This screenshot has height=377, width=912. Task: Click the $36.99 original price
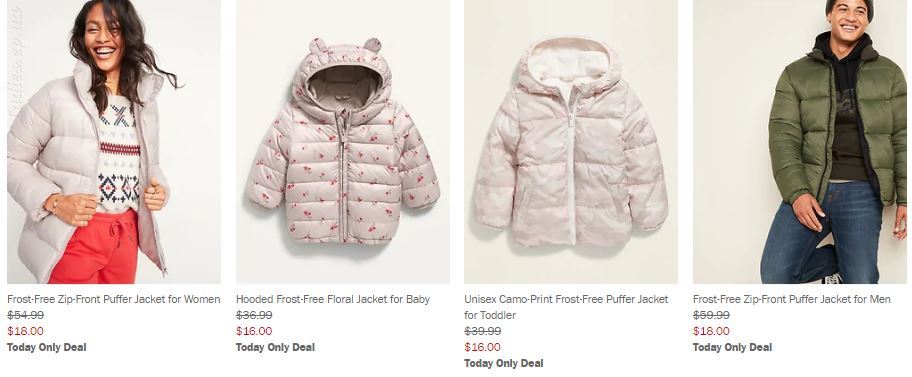(x=254, y=315)
